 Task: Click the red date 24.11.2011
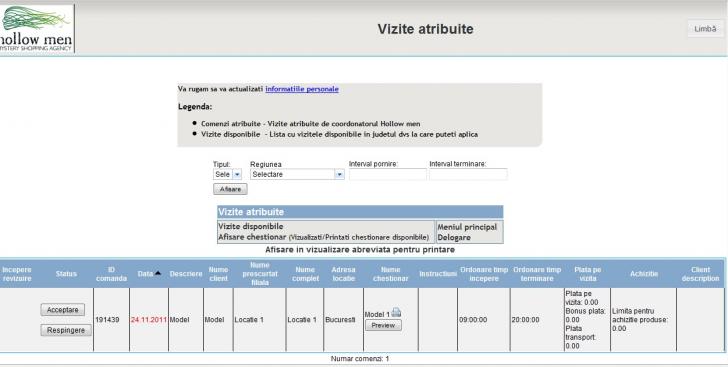tap(149, 320)
